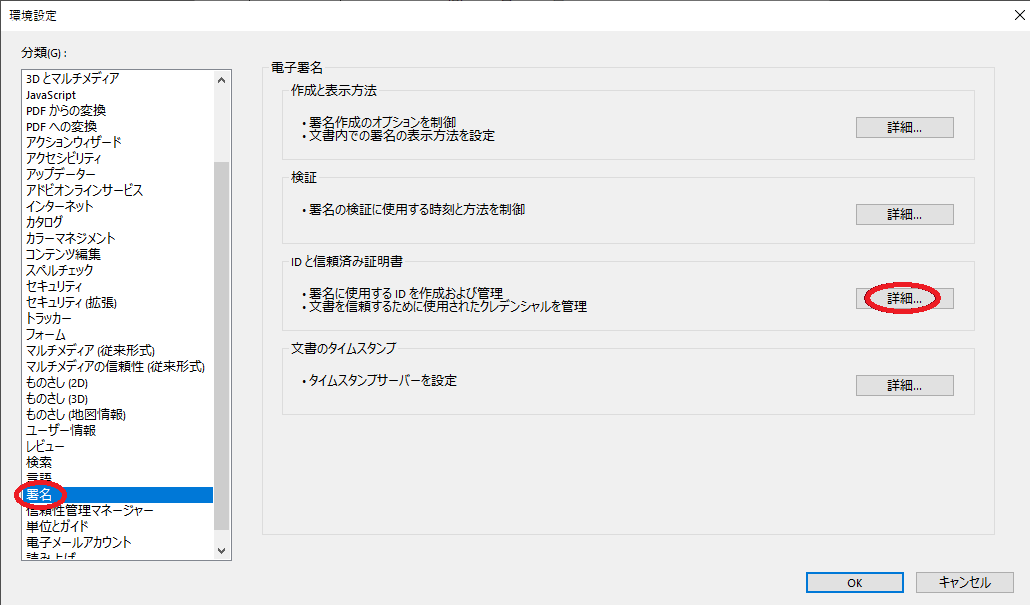Viewport: 1030px width, 605px height.
Task: Click 詳細 in IDと信頼済み証明書 section
Action: pos(904,298)
